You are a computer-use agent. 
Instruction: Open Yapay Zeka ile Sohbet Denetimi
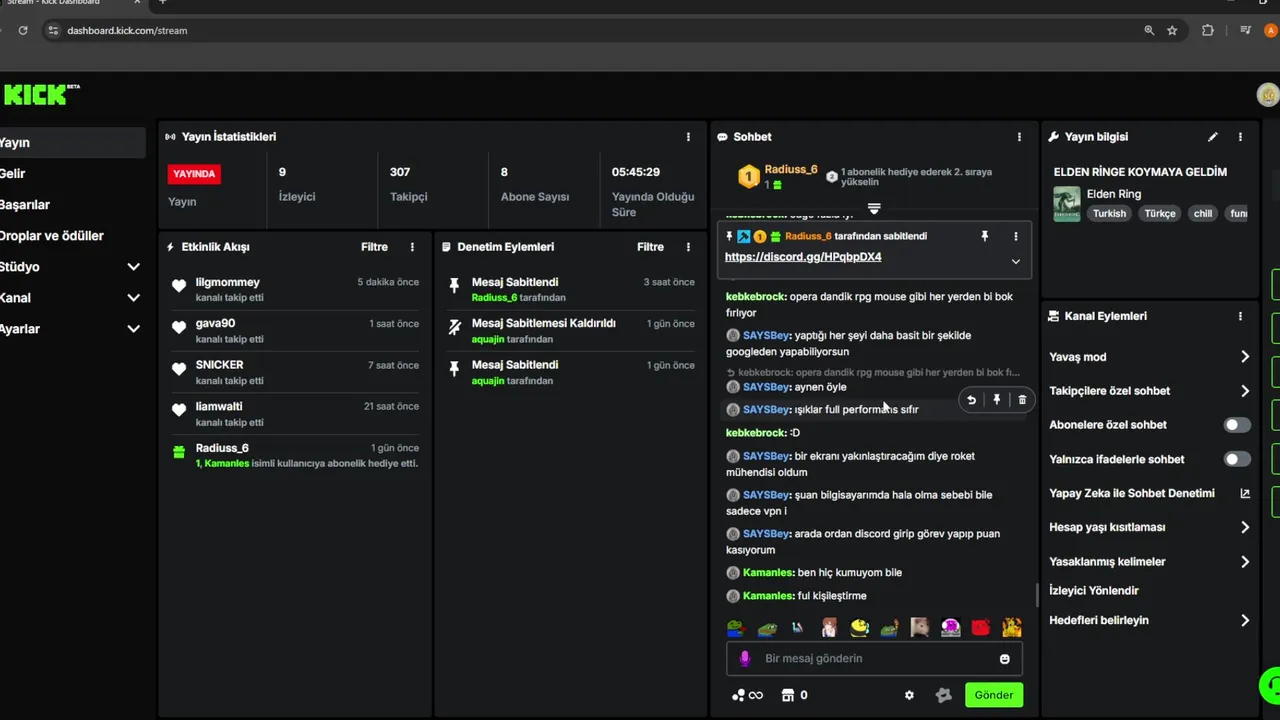pos(1149,493)
